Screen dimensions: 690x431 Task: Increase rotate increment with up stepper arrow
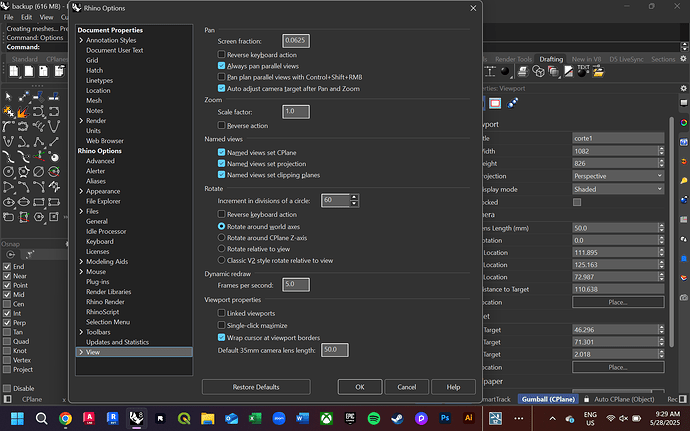pyautogui.click(x=354, y=197)
